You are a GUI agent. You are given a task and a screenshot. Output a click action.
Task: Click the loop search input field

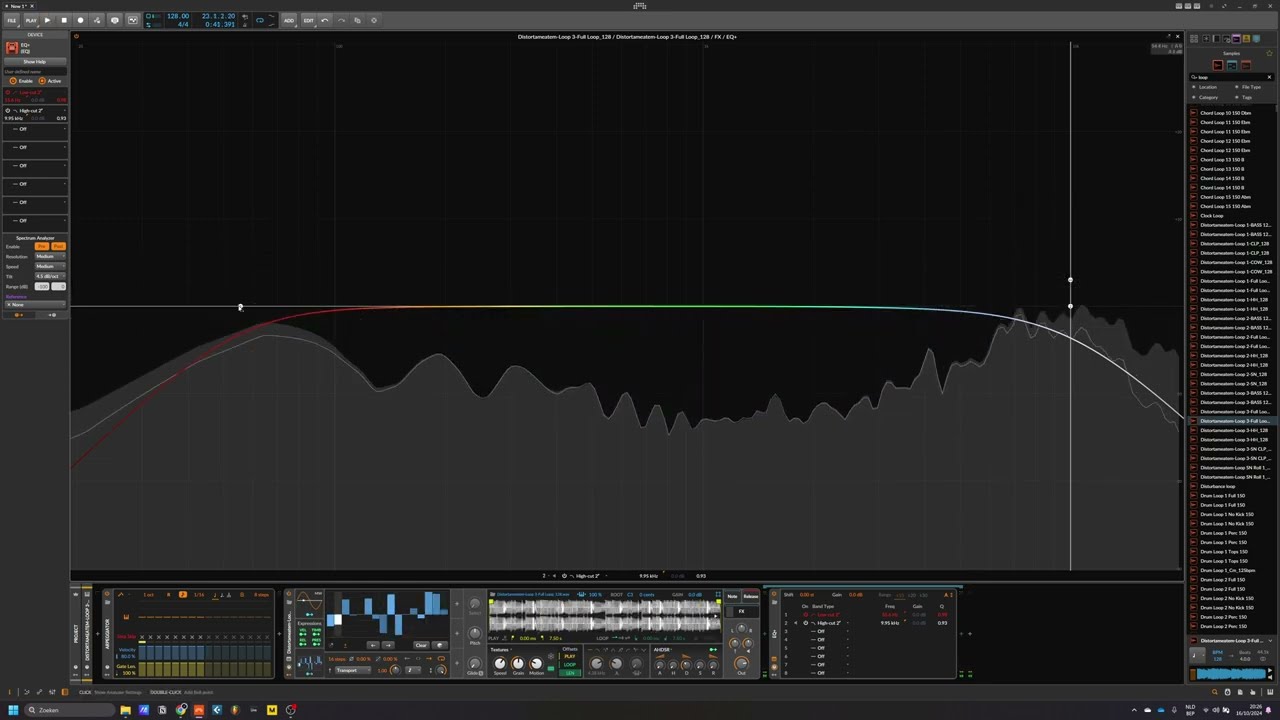click(x=1232, y=77)
